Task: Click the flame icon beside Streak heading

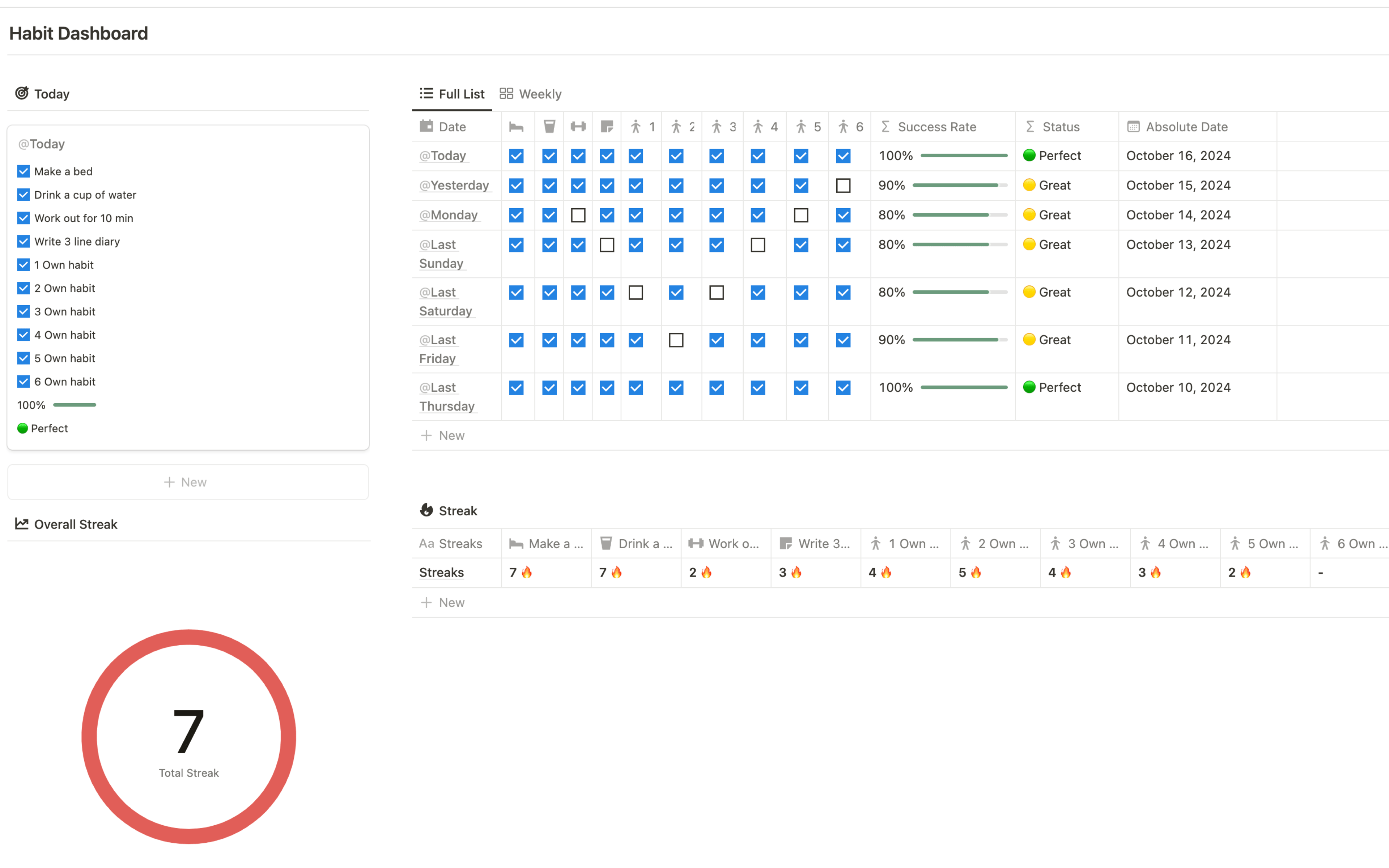Action: pos(426,510)
